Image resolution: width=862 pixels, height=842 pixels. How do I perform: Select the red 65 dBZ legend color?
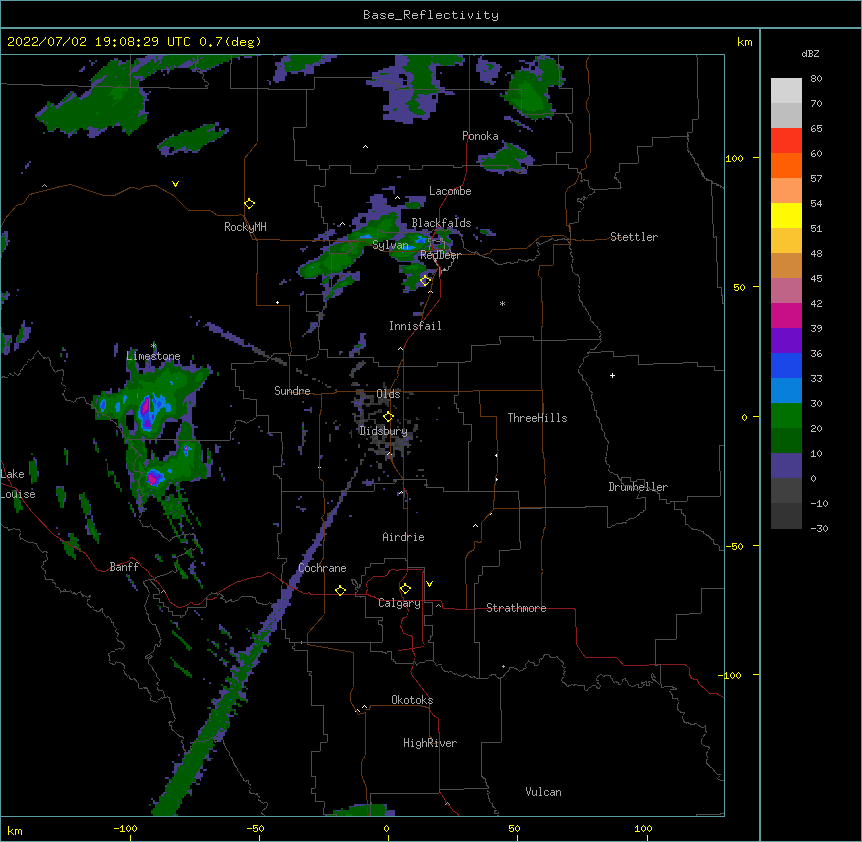(x=786, y=141)
